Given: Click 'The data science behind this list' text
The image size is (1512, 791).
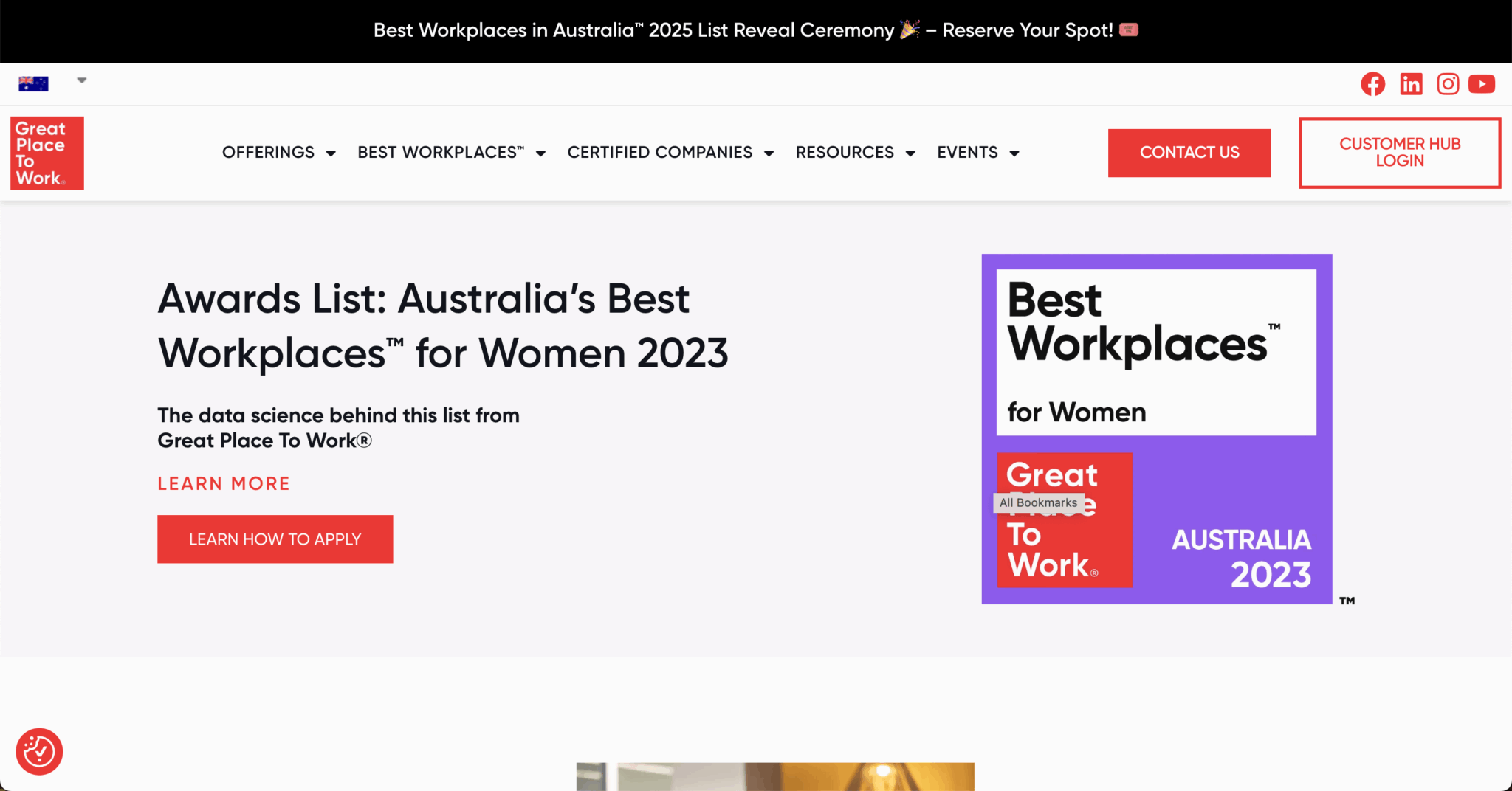Looking at the screenshot, I should point(338,428).
